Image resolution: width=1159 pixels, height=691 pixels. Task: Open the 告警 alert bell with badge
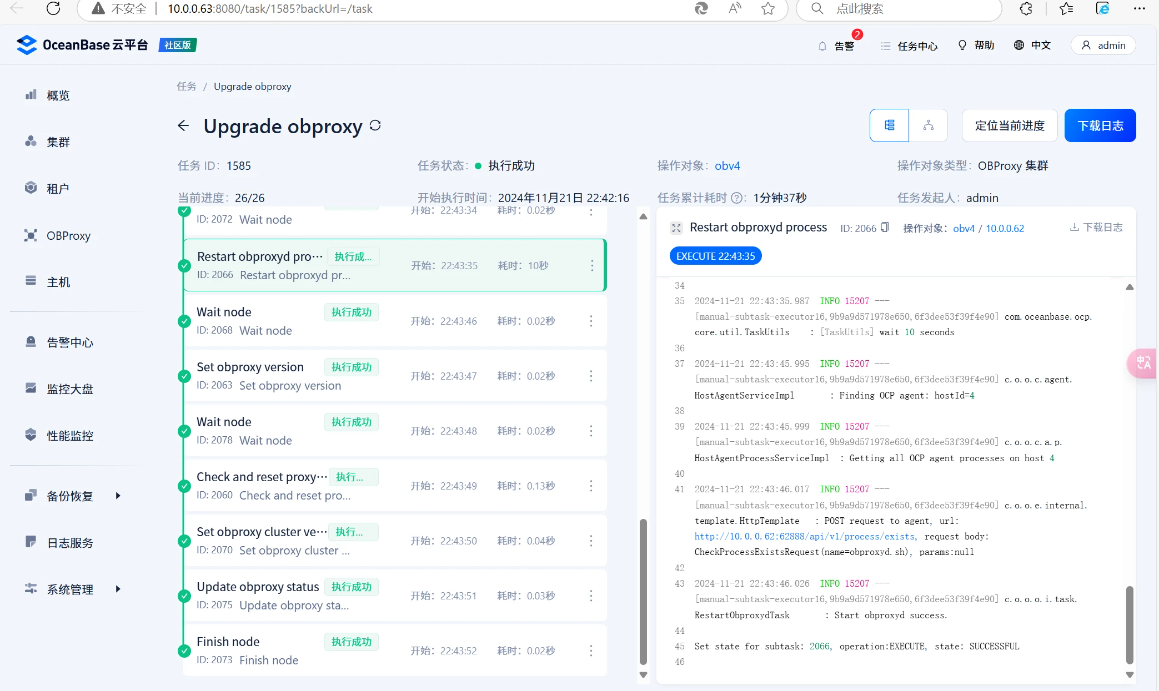(838, 44)
